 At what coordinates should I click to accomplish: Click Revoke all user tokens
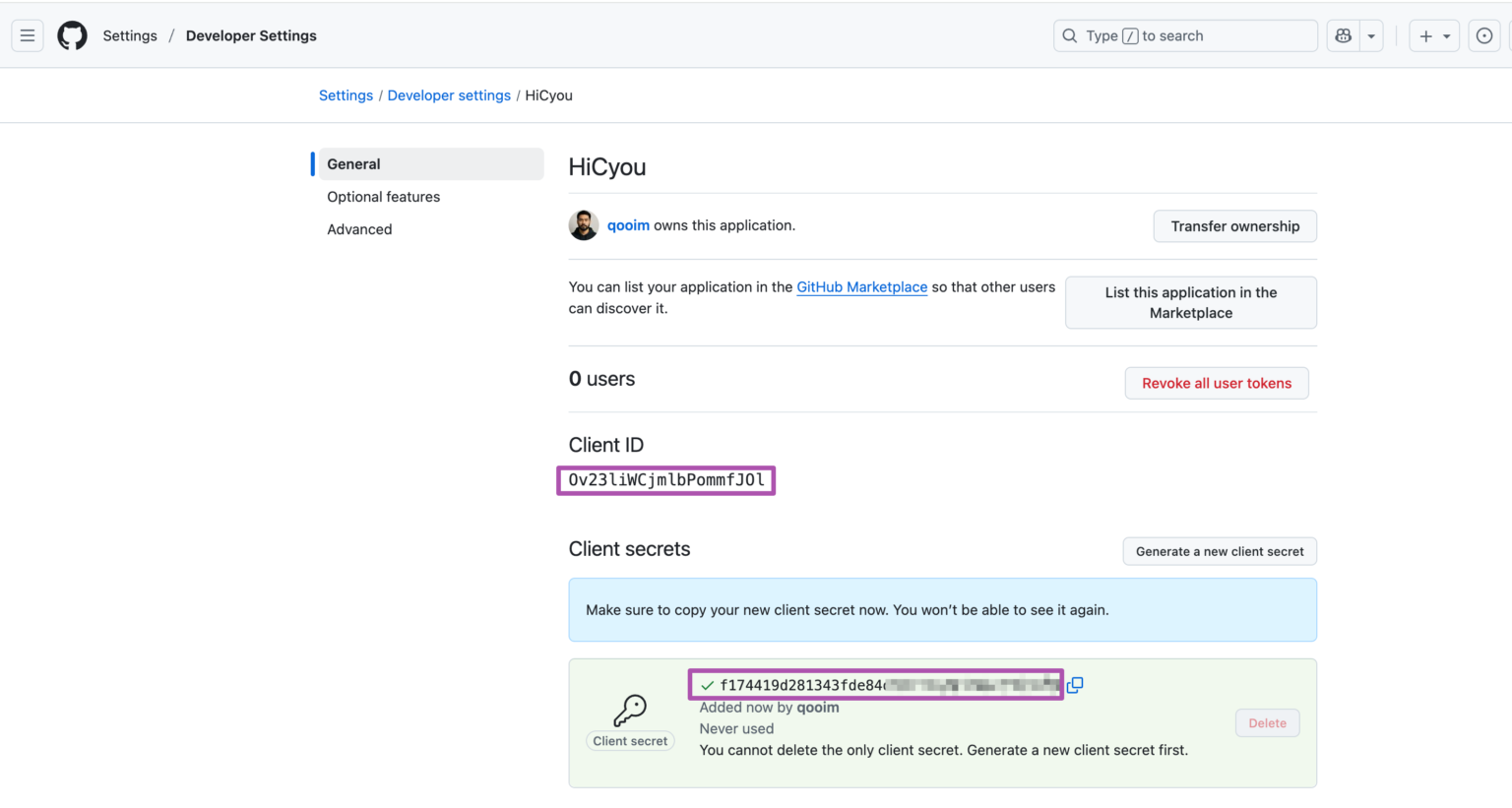pos(1217,384)
